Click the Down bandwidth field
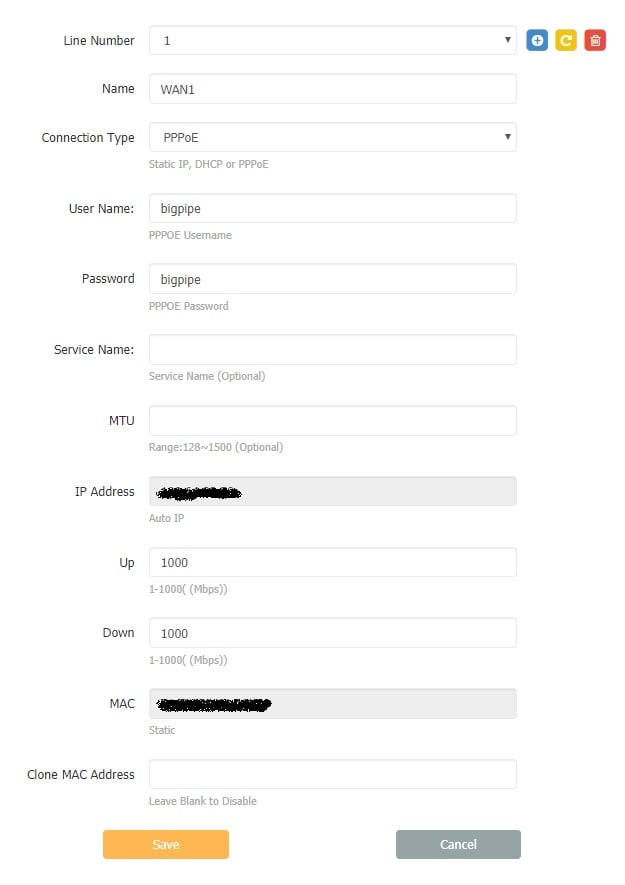The image size is (625, 885). (333, 633)
